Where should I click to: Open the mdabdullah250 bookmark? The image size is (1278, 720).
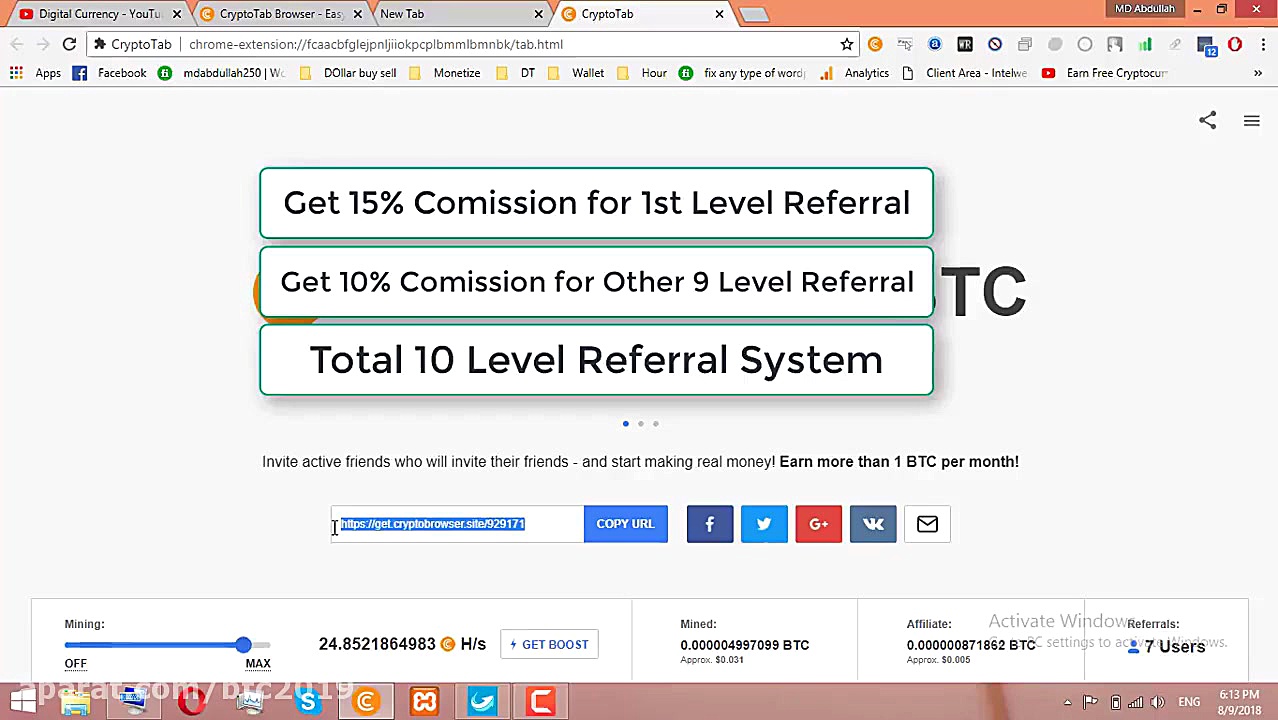[222, 73]
